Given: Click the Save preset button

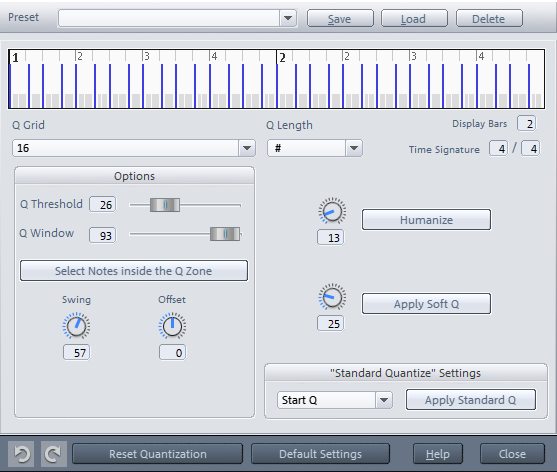Looking at the screenshot, I should (340, 18).
